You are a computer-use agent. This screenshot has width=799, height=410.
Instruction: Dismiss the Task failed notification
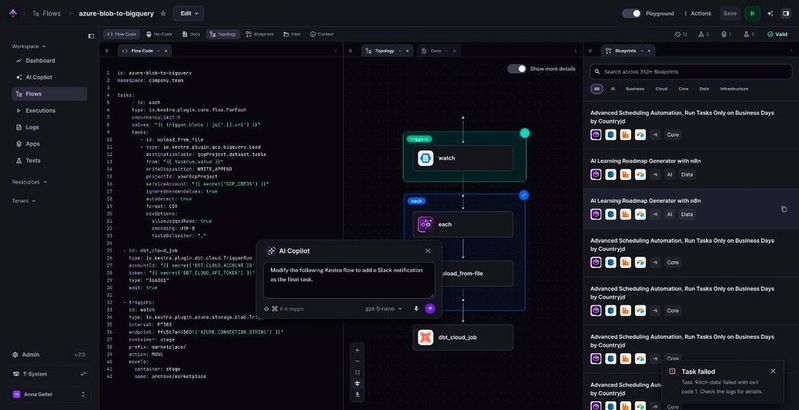click(773, 371)
